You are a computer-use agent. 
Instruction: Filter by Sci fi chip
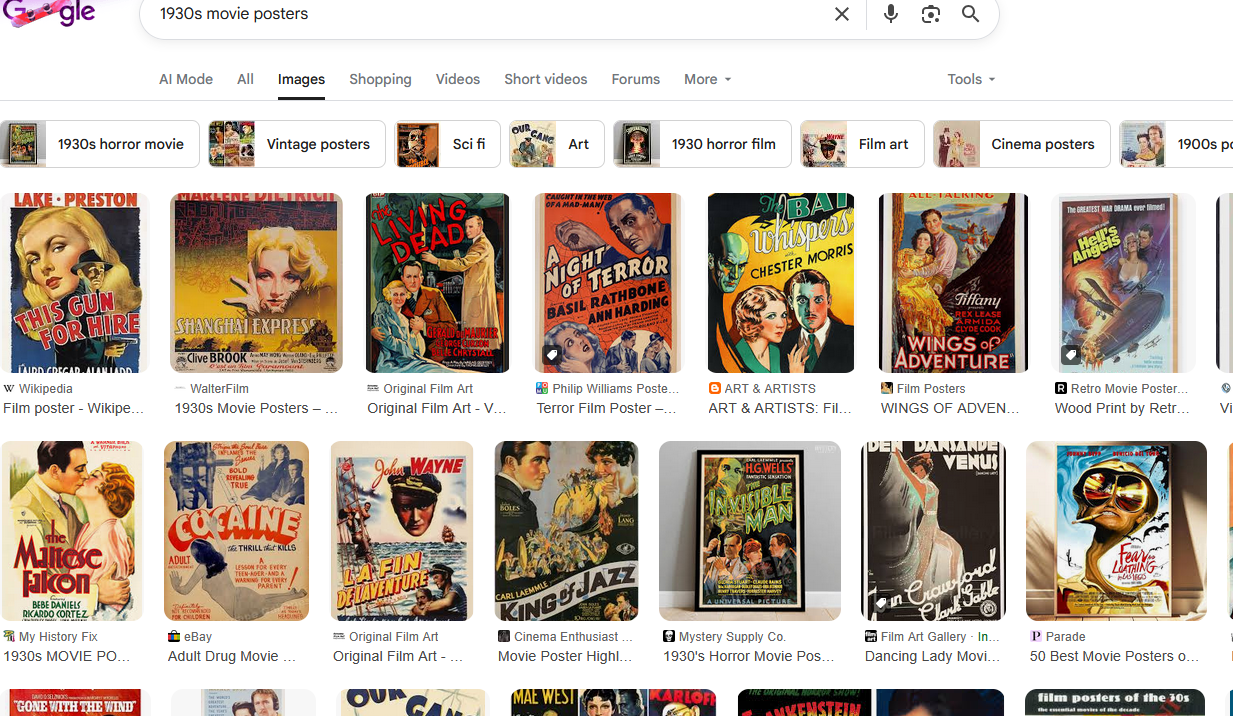447,144
